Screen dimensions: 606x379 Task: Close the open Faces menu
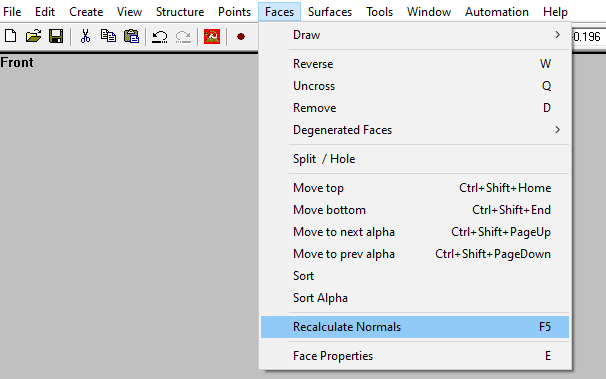pyautogui.click(x=279, y=12)
